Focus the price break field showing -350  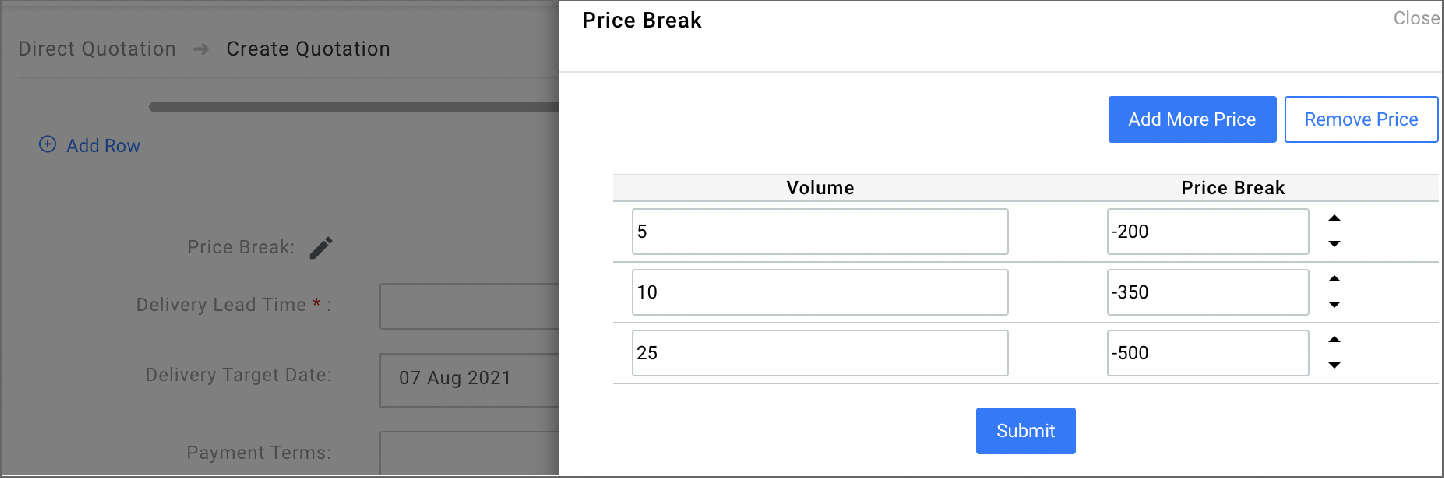(x=1207, y=292)
